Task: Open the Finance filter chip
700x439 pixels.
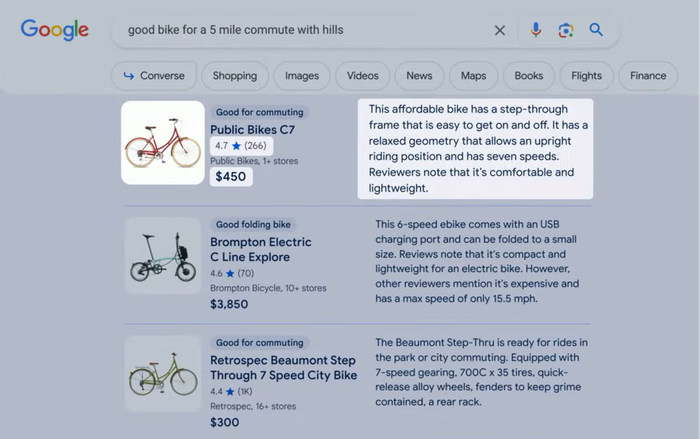Action: (x=648, y=76)
